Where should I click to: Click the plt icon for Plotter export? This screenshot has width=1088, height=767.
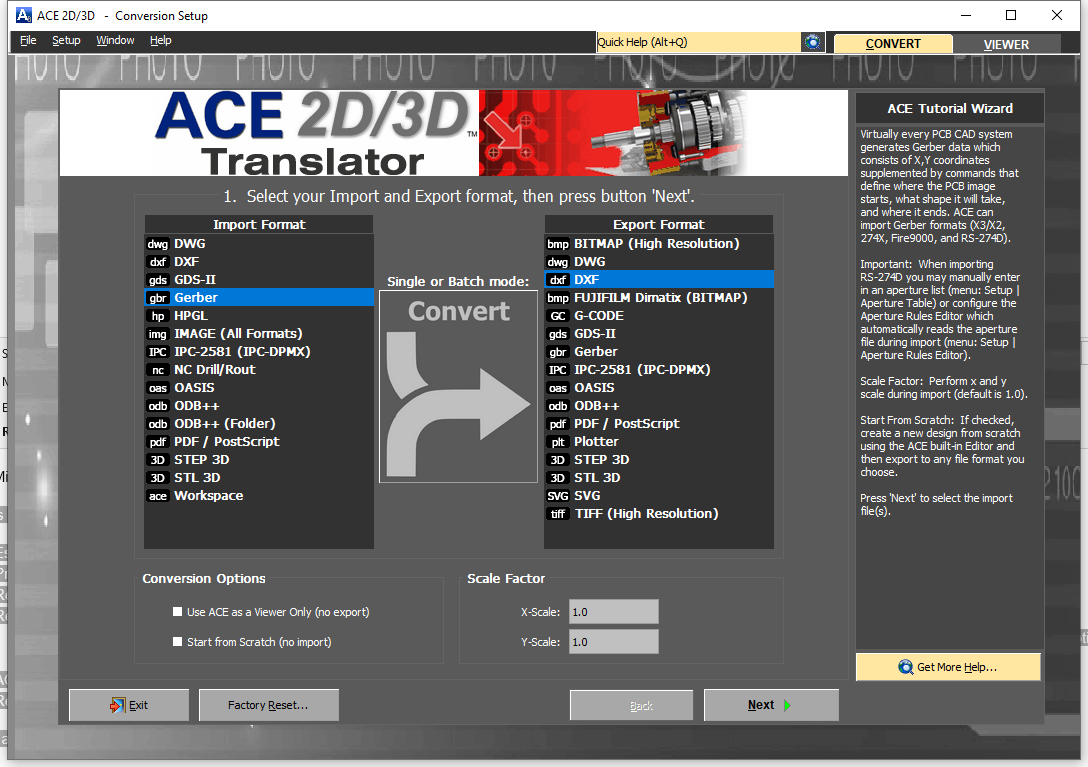[558, 442]
